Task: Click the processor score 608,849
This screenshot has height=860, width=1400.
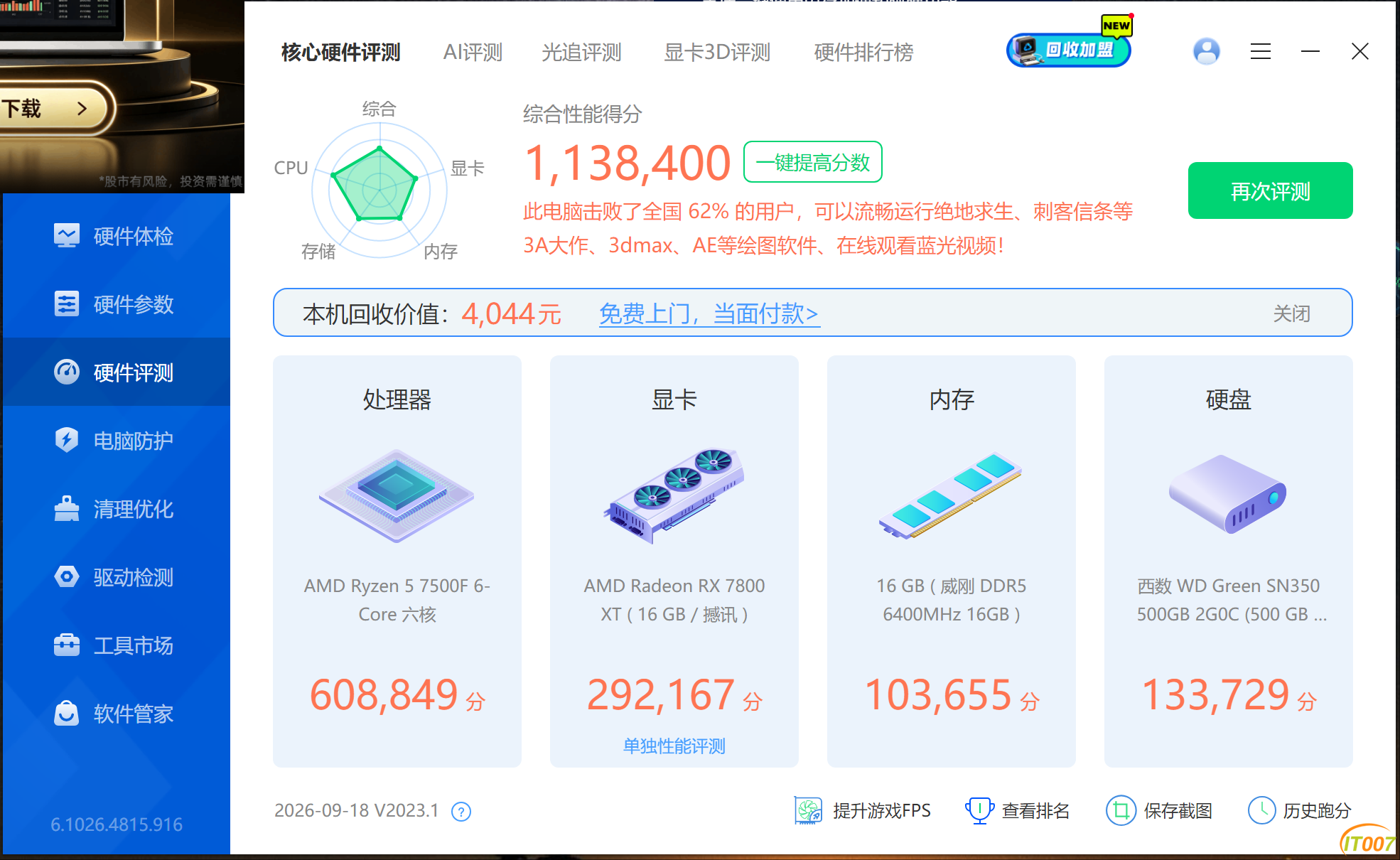Action: (x=384, y=694)
